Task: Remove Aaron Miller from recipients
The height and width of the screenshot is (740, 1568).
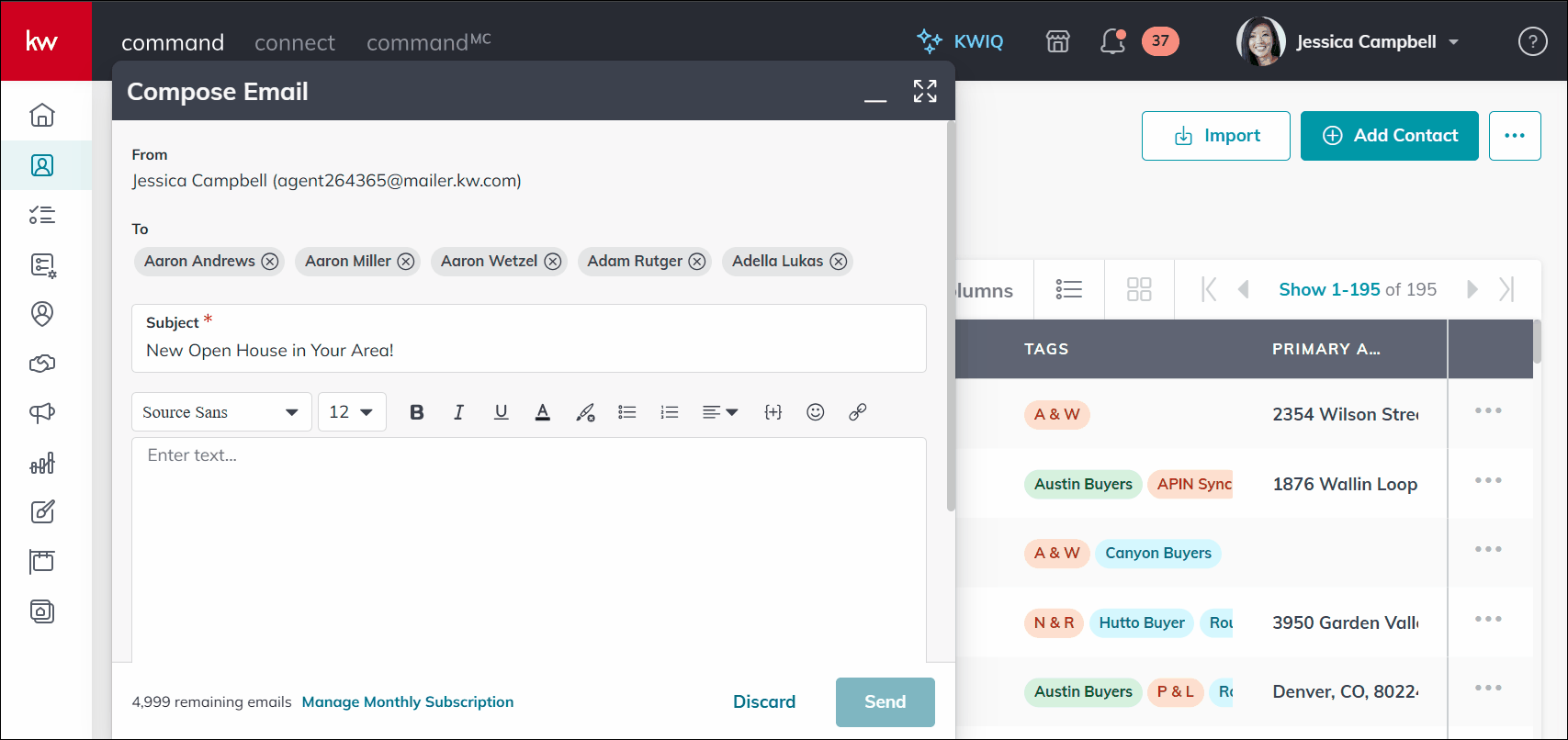Action: coord(406,262)
